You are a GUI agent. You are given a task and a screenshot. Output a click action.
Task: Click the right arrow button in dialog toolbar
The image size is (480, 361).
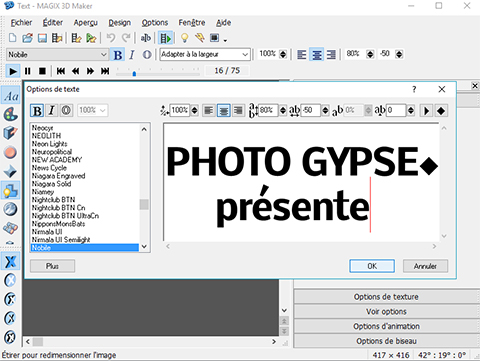tap(426, 111)
